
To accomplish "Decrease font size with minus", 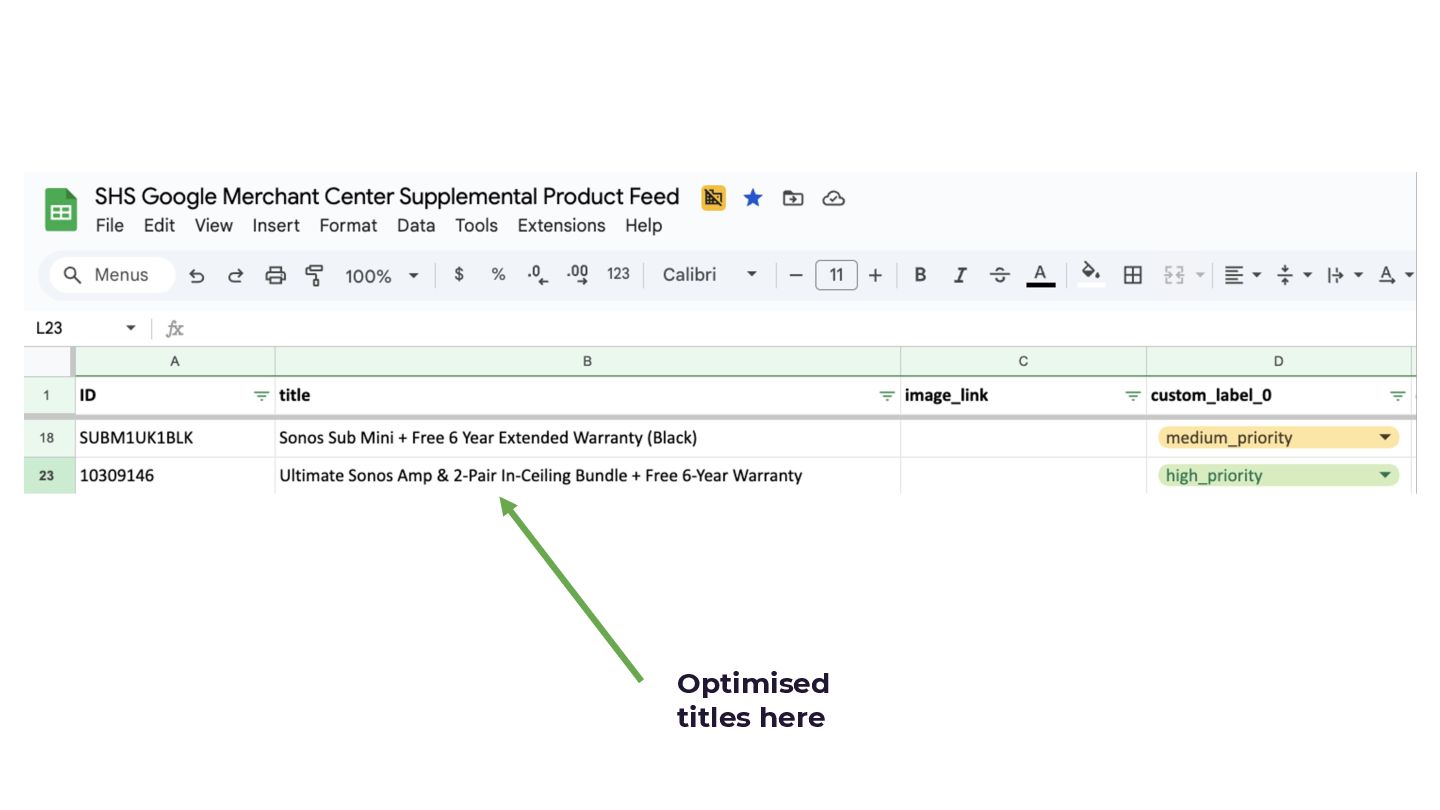I will [x=796, y=275].
